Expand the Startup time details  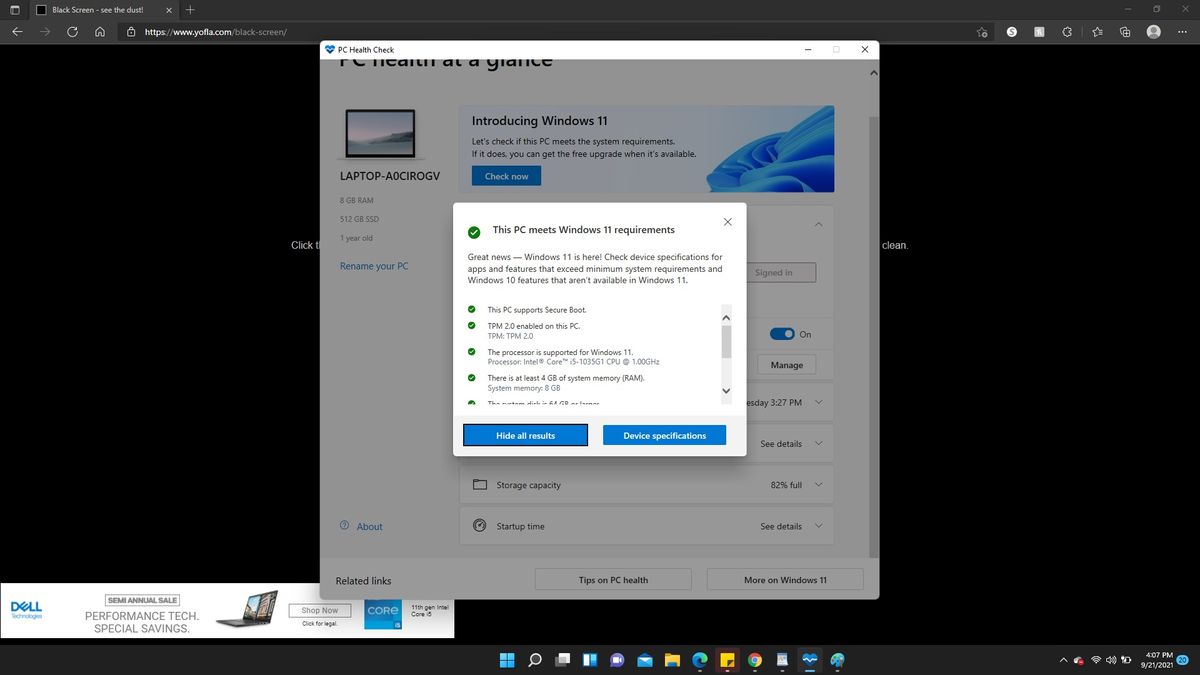(817, 525)
